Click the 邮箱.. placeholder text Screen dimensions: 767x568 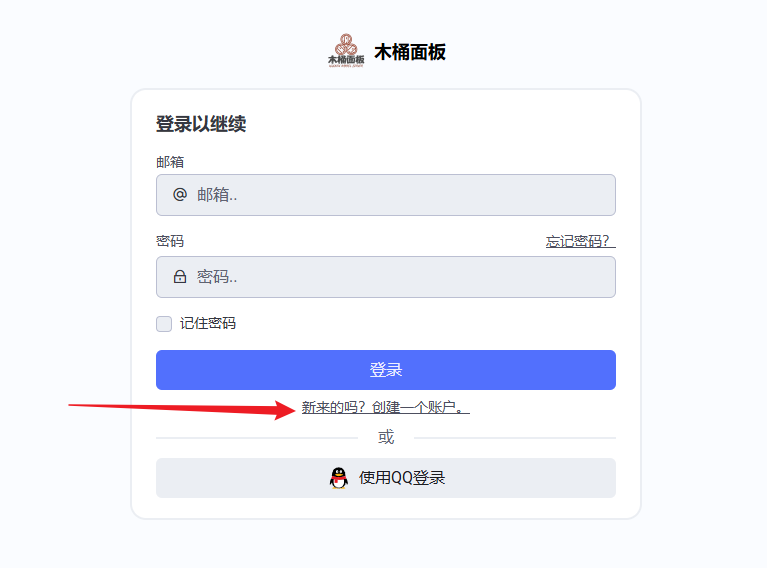point(217,195)
